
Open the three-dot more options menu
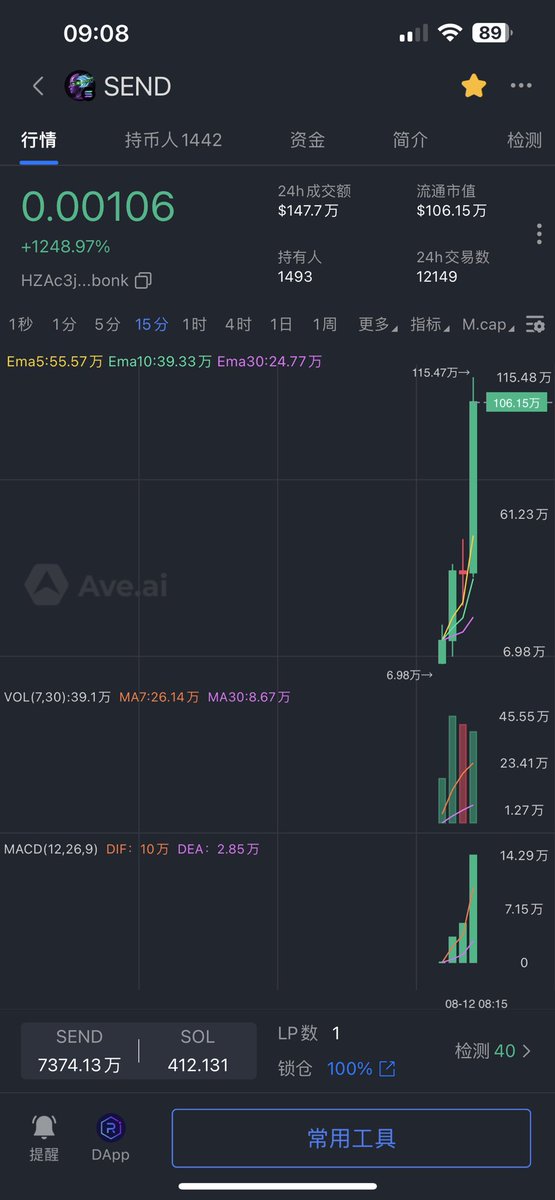click(x=521, y=86)
